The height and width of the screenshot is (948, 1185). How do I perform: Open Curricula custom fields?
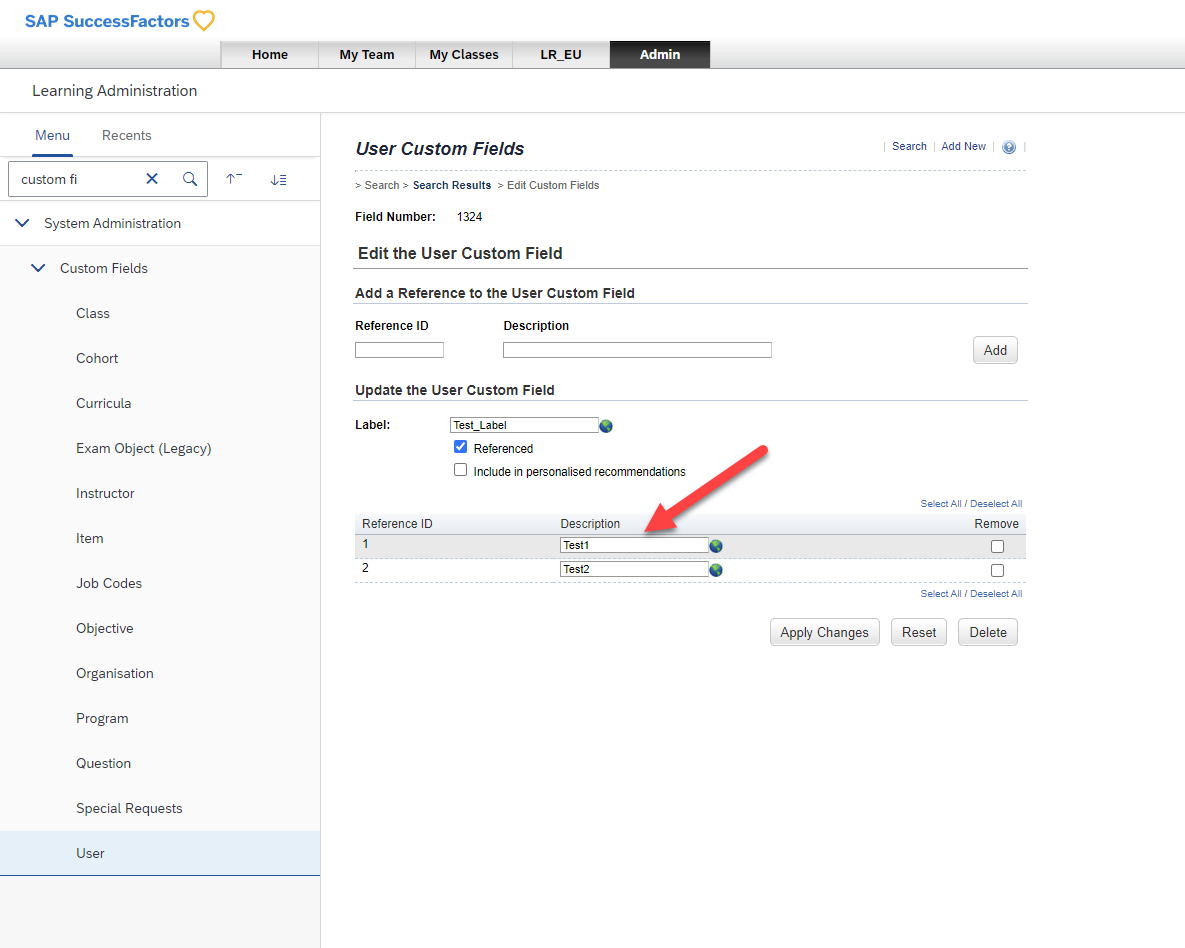[104, 403]
